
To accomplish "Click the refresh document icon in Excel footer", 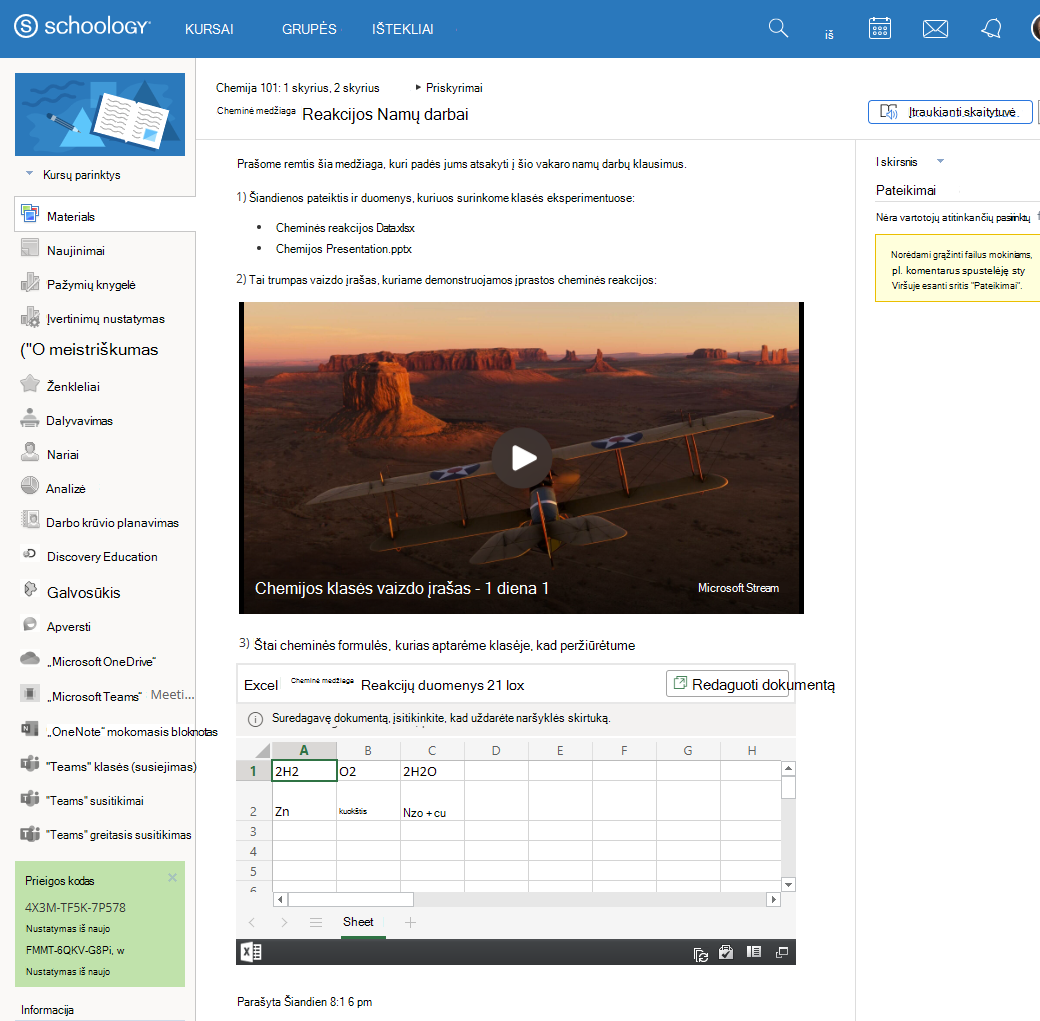I will pos(700,954).
